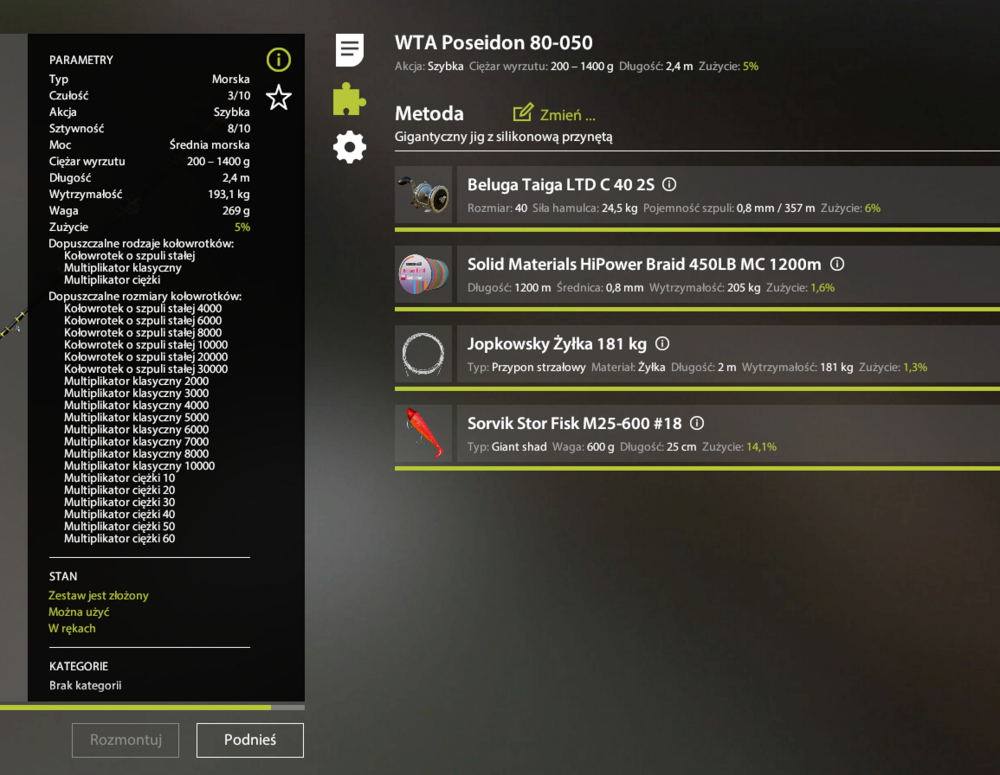Show info for Beluga Taiga LTD reel
Viewport: 1000px width, 775px height.
[670, 185]
